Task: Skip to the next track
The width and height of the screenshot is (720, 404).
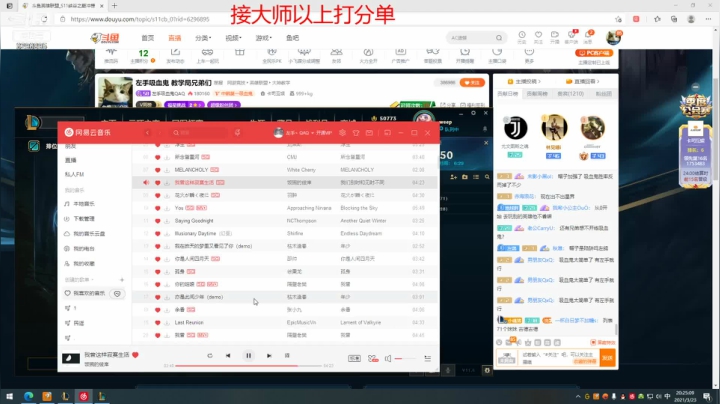Action: 269,355
